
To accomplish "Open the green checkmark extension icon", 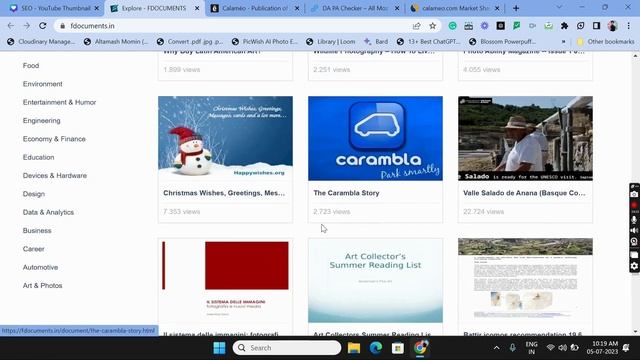I will point(516,26).
